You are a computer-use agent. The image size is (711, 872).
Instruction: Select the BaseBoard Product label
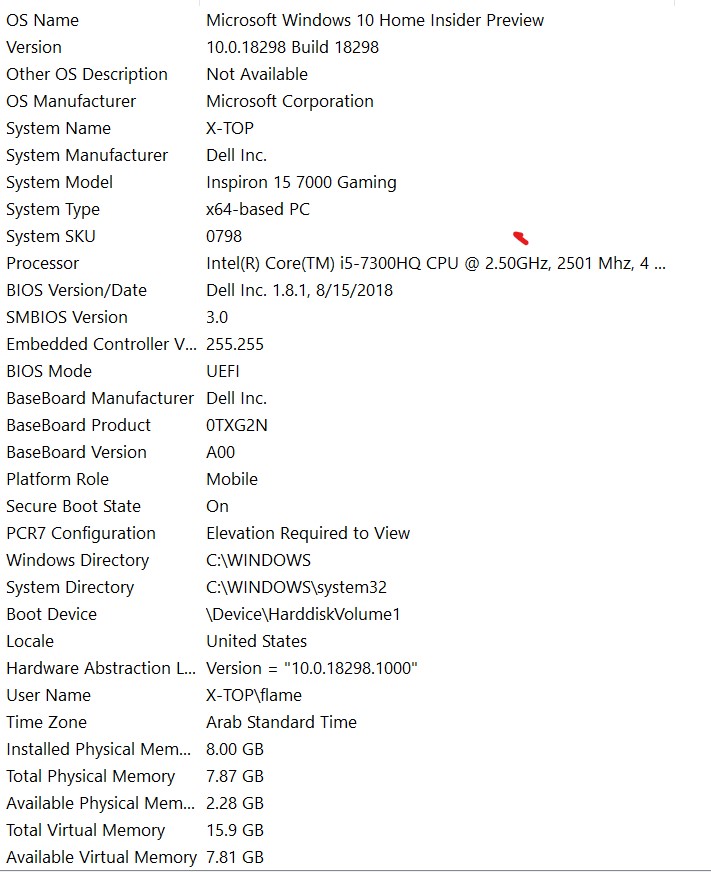click(78, 425)
